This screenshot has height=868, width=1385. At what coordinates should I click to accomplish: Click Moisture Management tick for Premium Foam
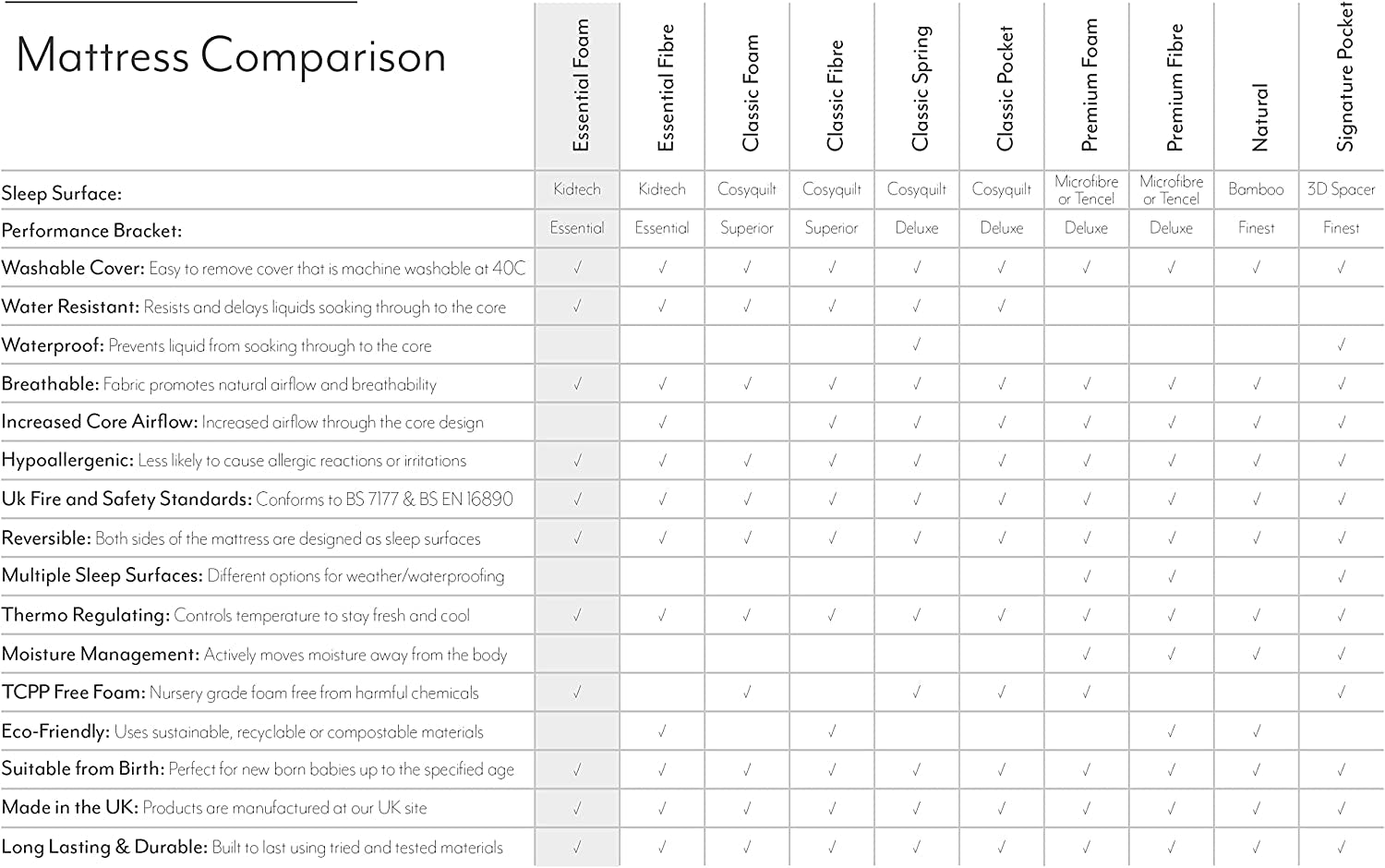point(1087,654)
